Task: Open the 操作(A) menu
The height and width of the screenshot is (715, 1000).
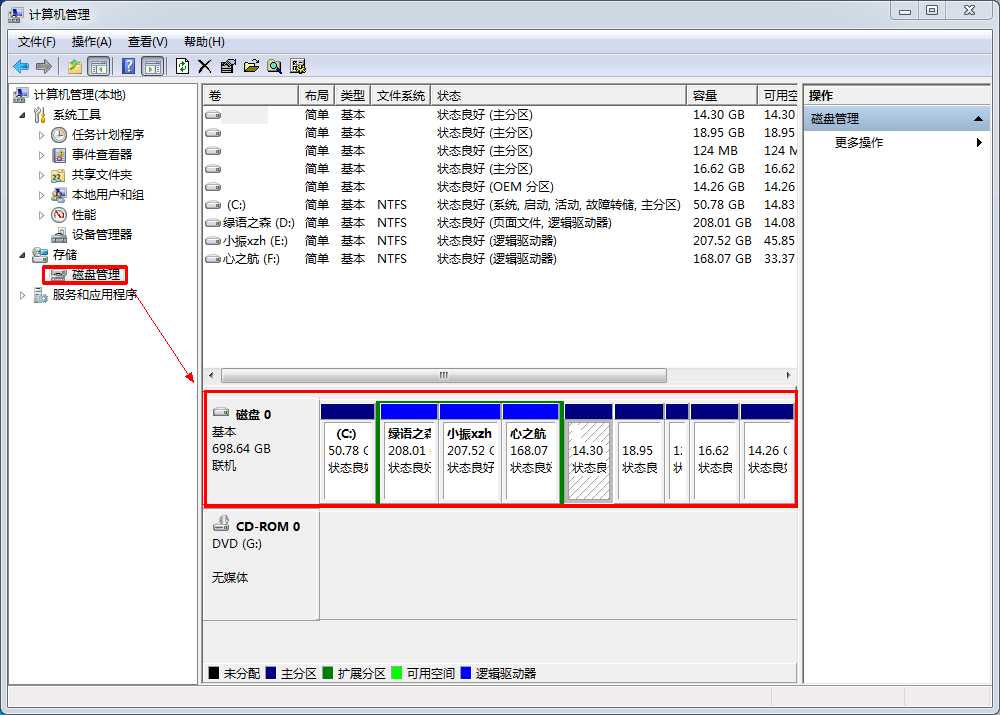Action: pyautogui.click(x=91, y=42)
